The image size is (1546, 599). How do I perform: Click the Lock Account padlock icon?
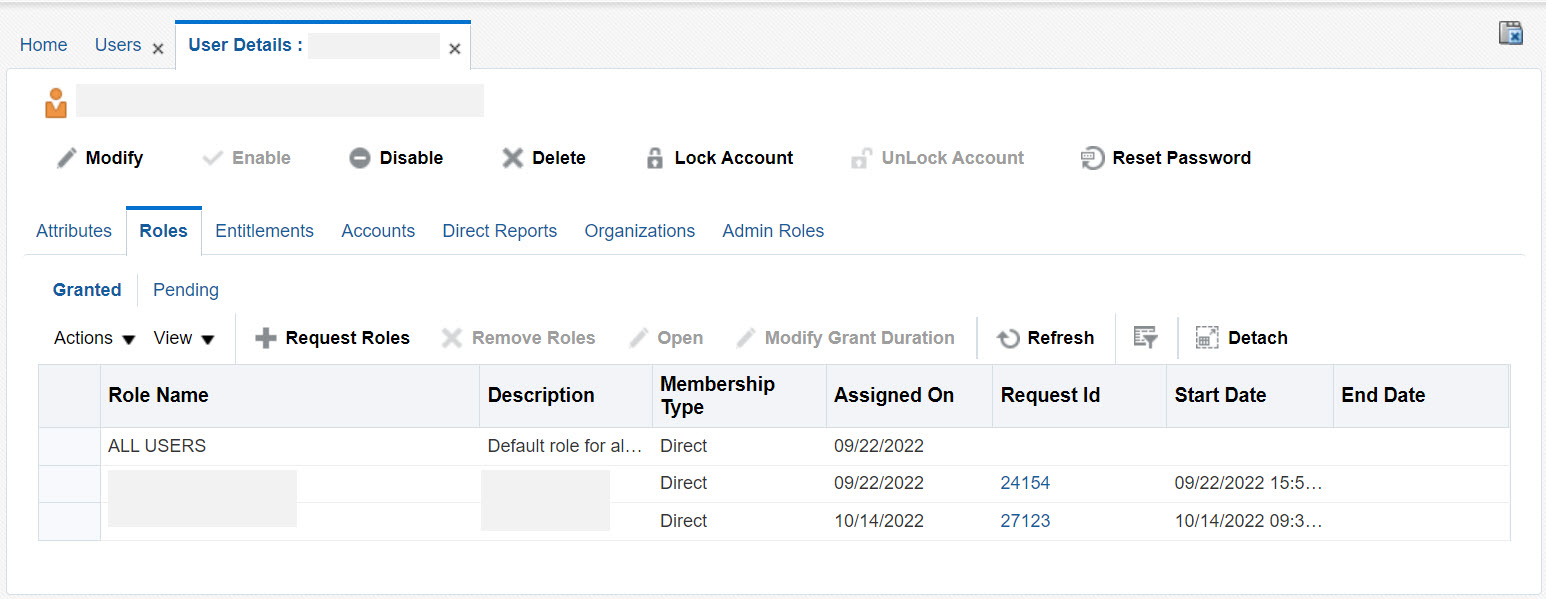(655, 157)
